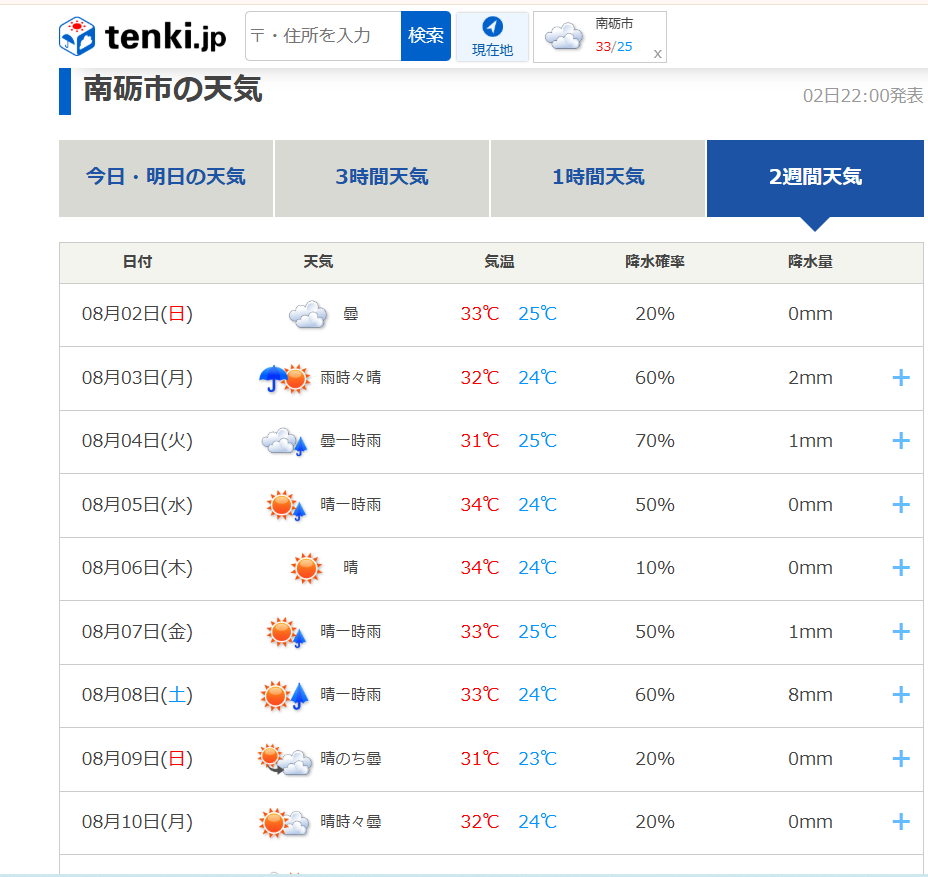
Task: Switch to 3時間天気 tab
Action: [x=382, y=178]
